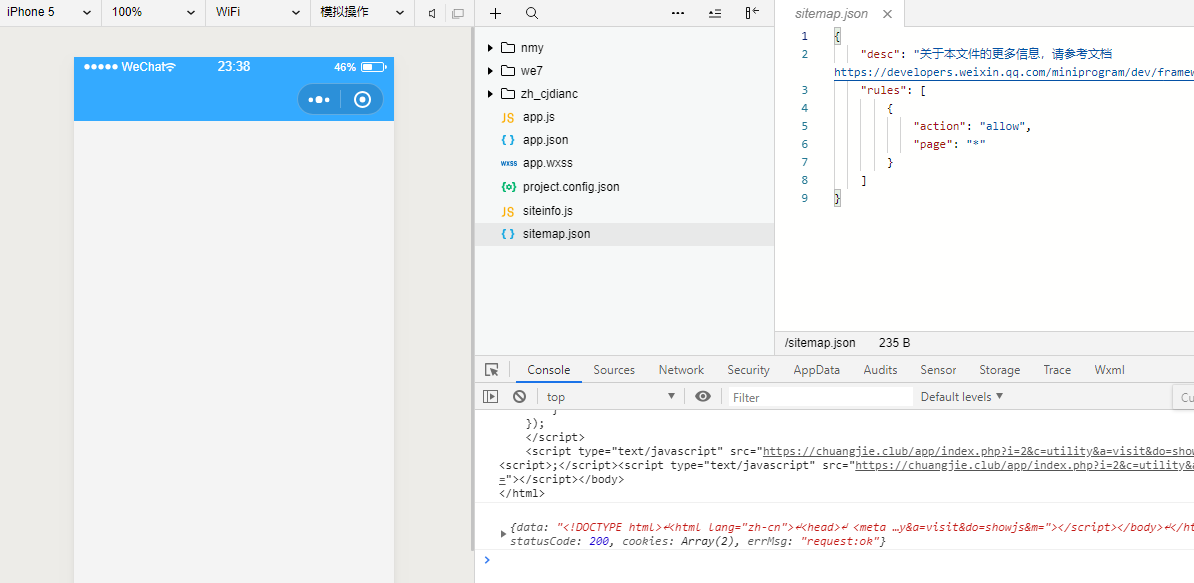The width and height of the screenshot is (1194, 583).
Task: Select the we7 folder row
Action: (624, 71)
